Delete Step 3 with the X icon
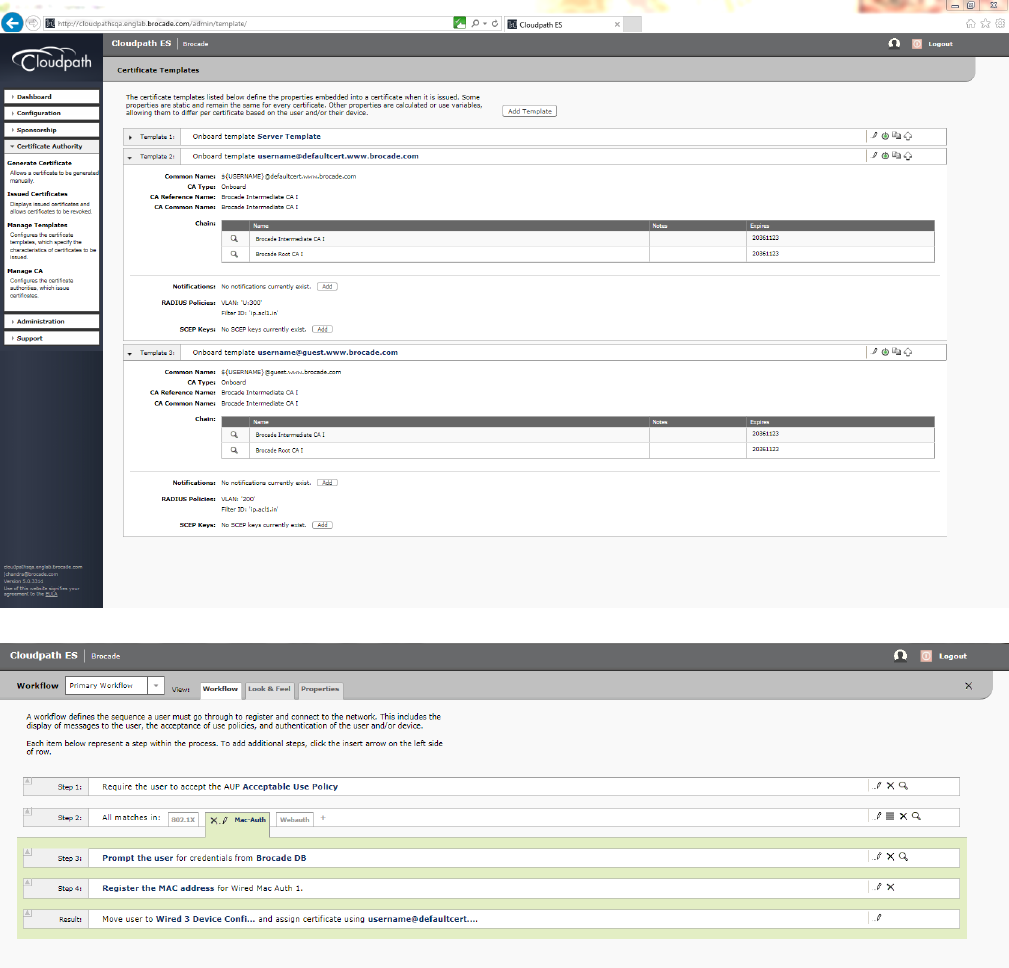1009x968 pixels. click(891, 857)
